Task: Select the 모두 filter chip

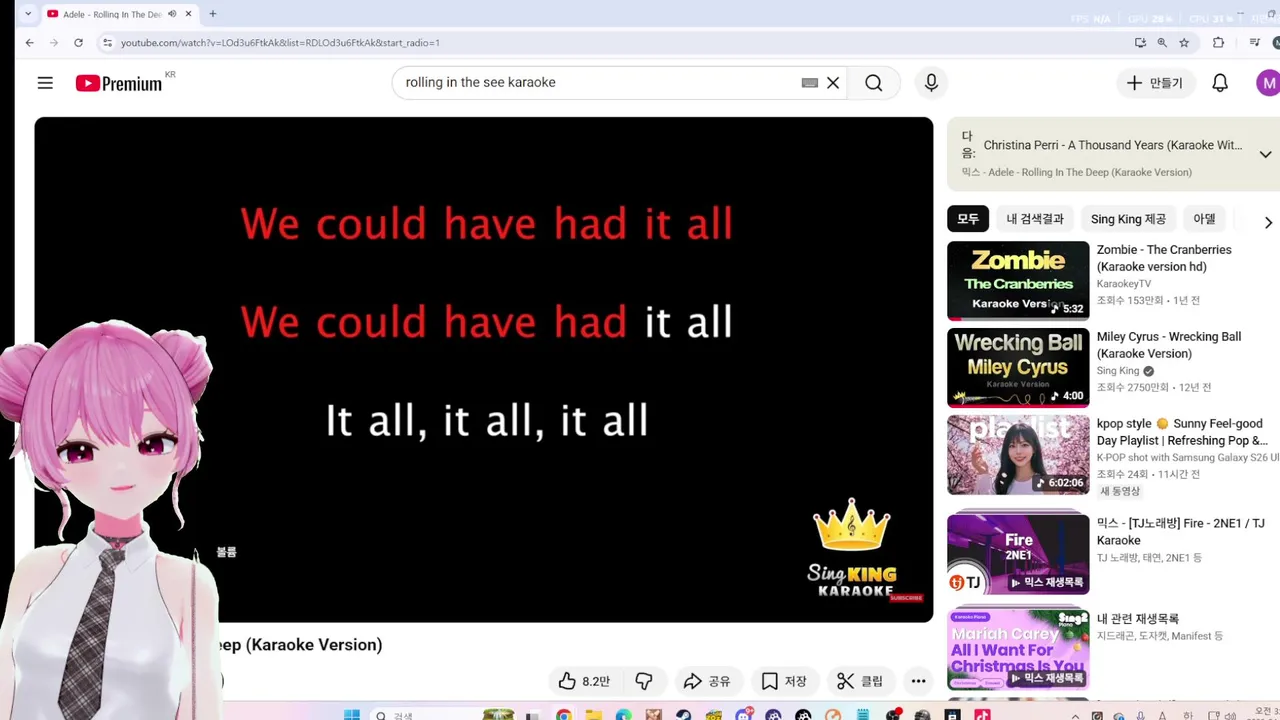Action: pyautogui.click(x=968, y=219)
